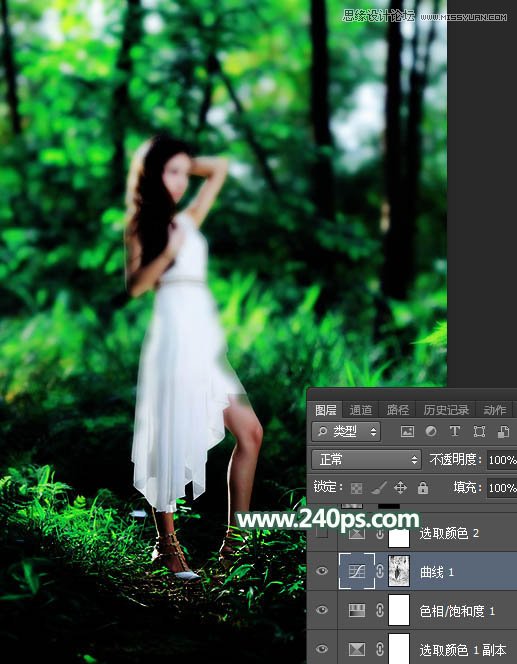Switch to the 动作 tab
The height and width of the screenshot is (664, 517).
point(495,410)
